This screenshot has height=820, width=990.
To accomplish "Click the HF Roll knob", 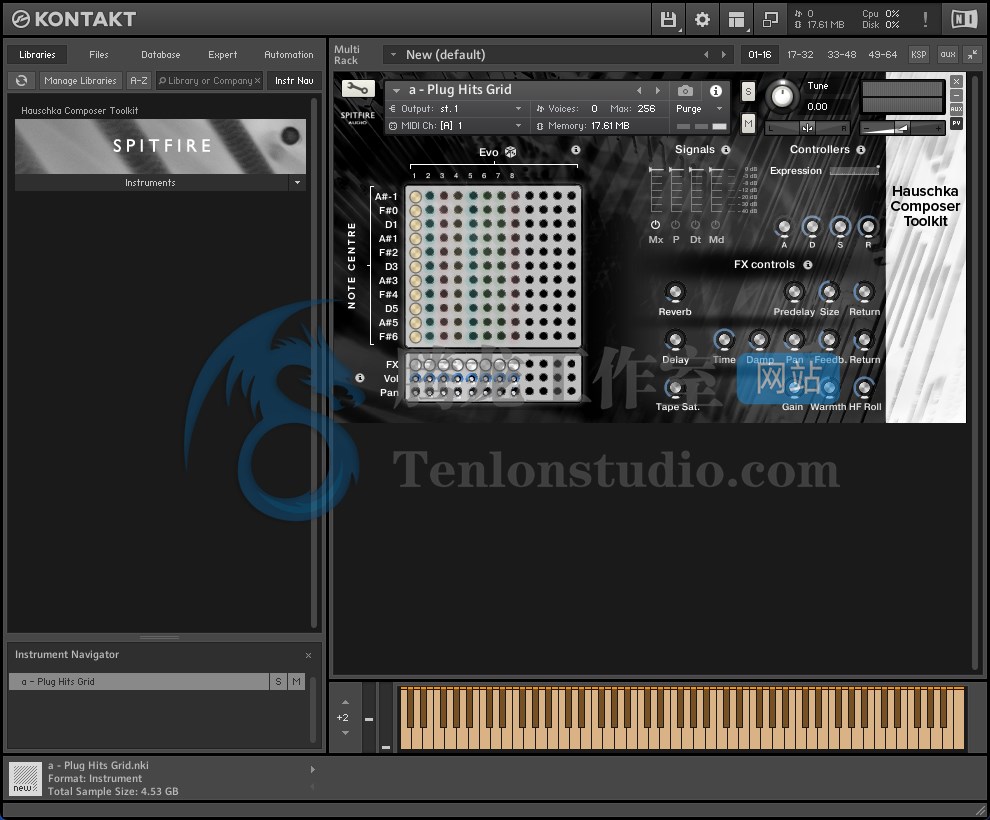I will click(x=864, y=388).
